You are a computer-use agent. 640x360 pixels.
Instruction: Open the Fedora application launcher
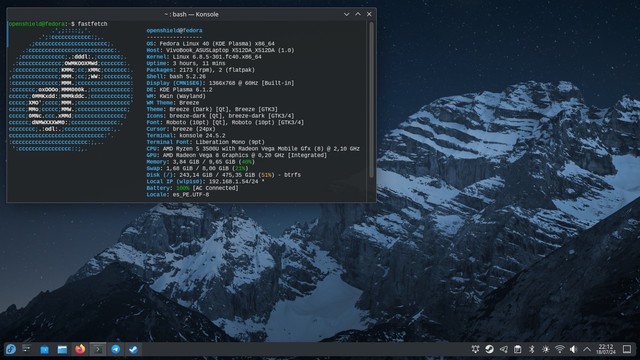pyautogui.click(x=11, y=349)
